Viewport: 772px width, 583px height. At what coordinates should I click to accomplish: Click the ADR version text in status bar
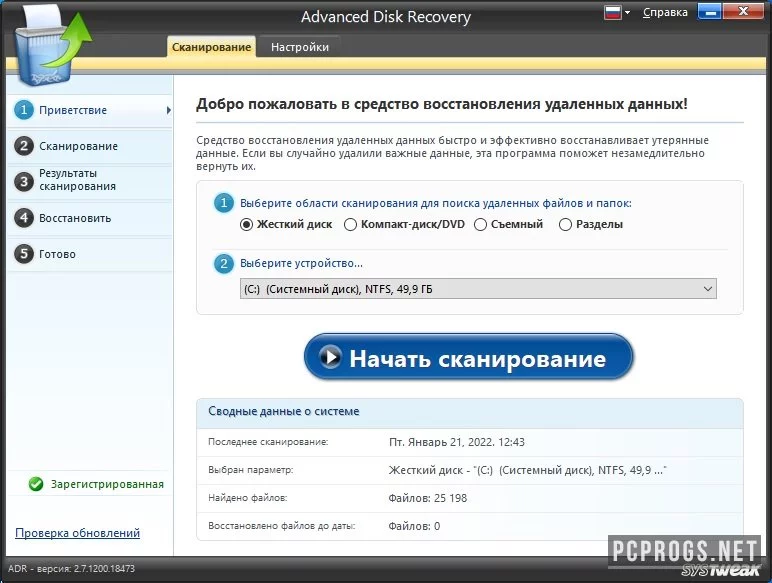coord(71,569)
